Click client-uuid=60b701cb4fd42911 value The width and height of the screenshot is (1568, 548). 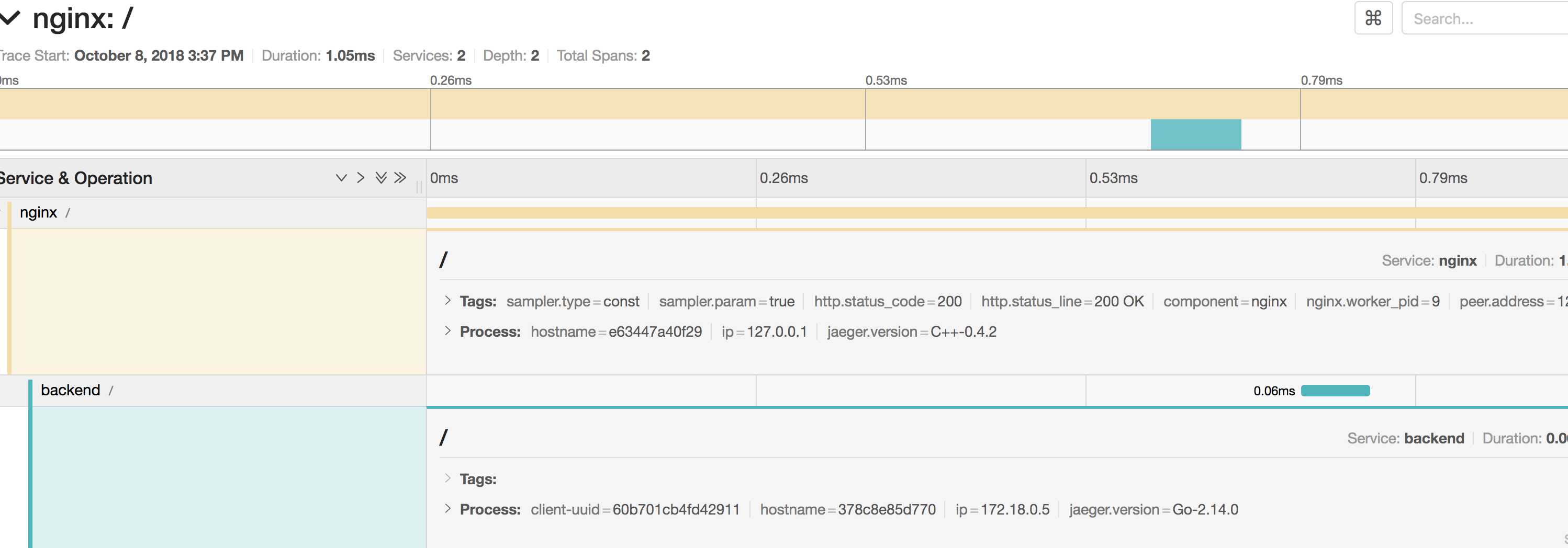635,509
